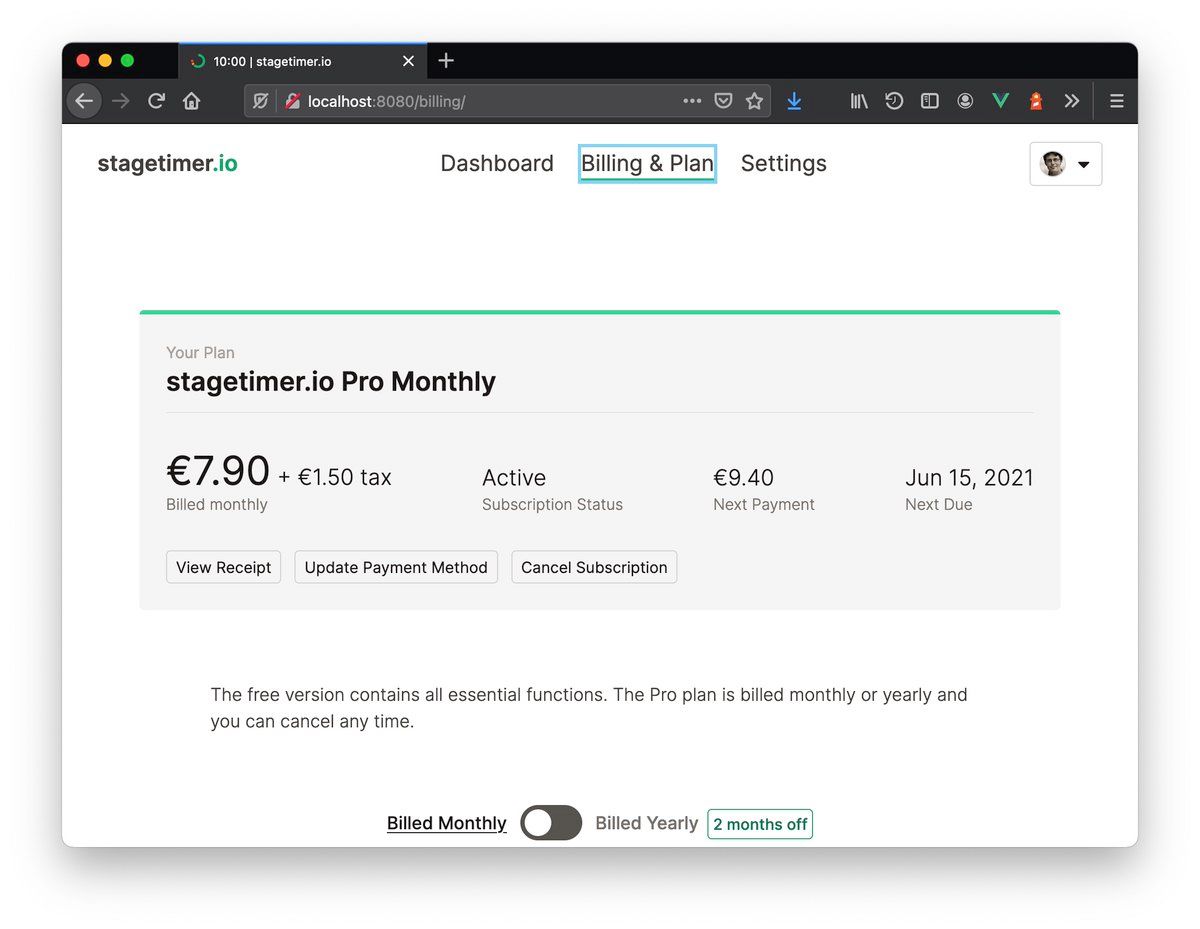Show the sidebar panel

coord(930,101)
